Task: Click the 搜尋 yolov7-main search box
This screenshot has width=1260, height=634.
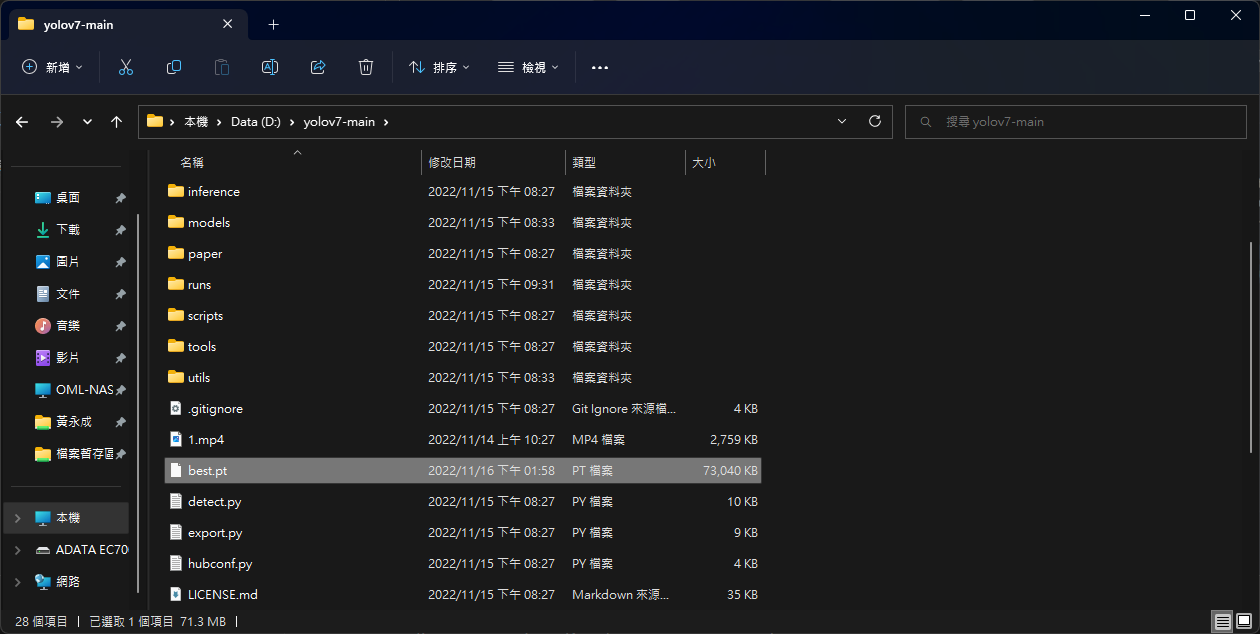Action: click(1076, 121)
